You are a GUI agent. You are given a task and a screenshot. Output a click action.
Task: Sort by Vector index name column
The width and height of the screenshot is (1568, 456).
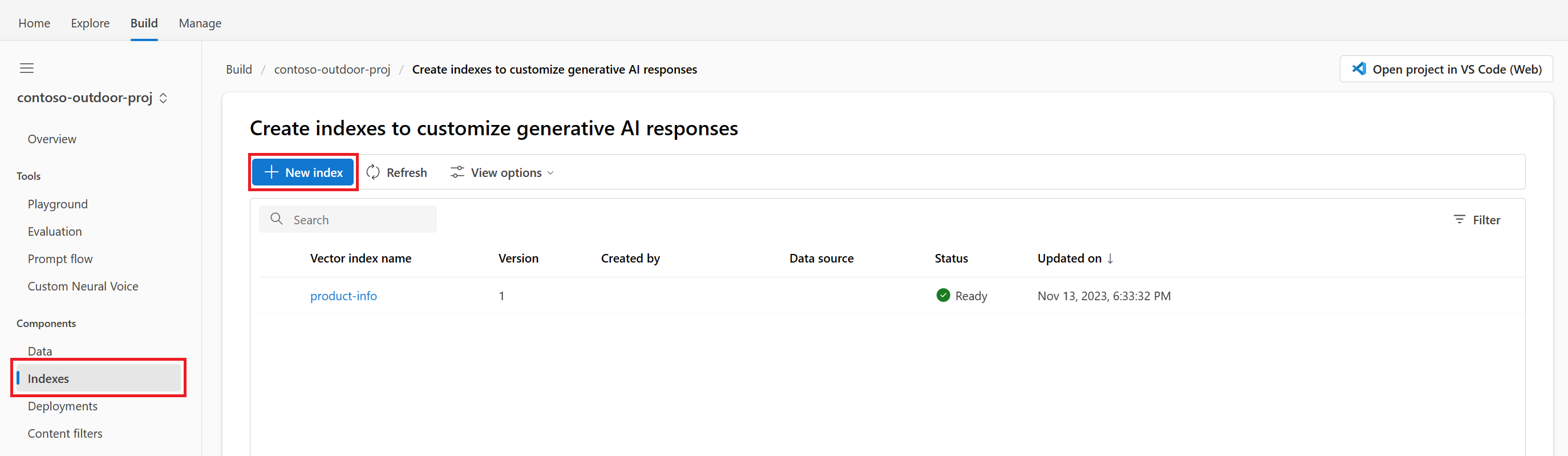361,258
